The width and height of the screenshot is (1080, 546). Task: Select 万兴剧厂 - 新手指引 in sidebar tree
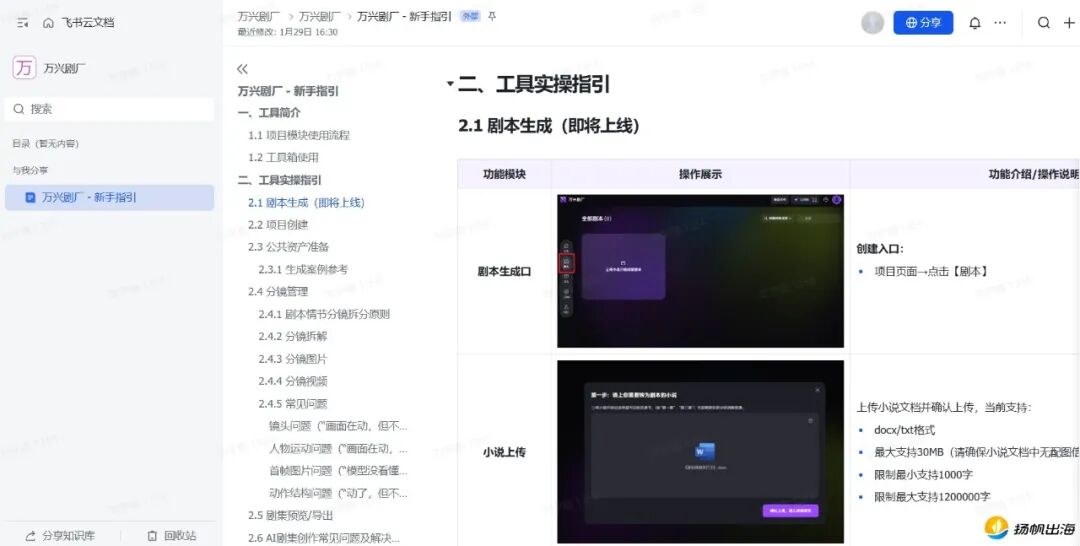point(89,198)
